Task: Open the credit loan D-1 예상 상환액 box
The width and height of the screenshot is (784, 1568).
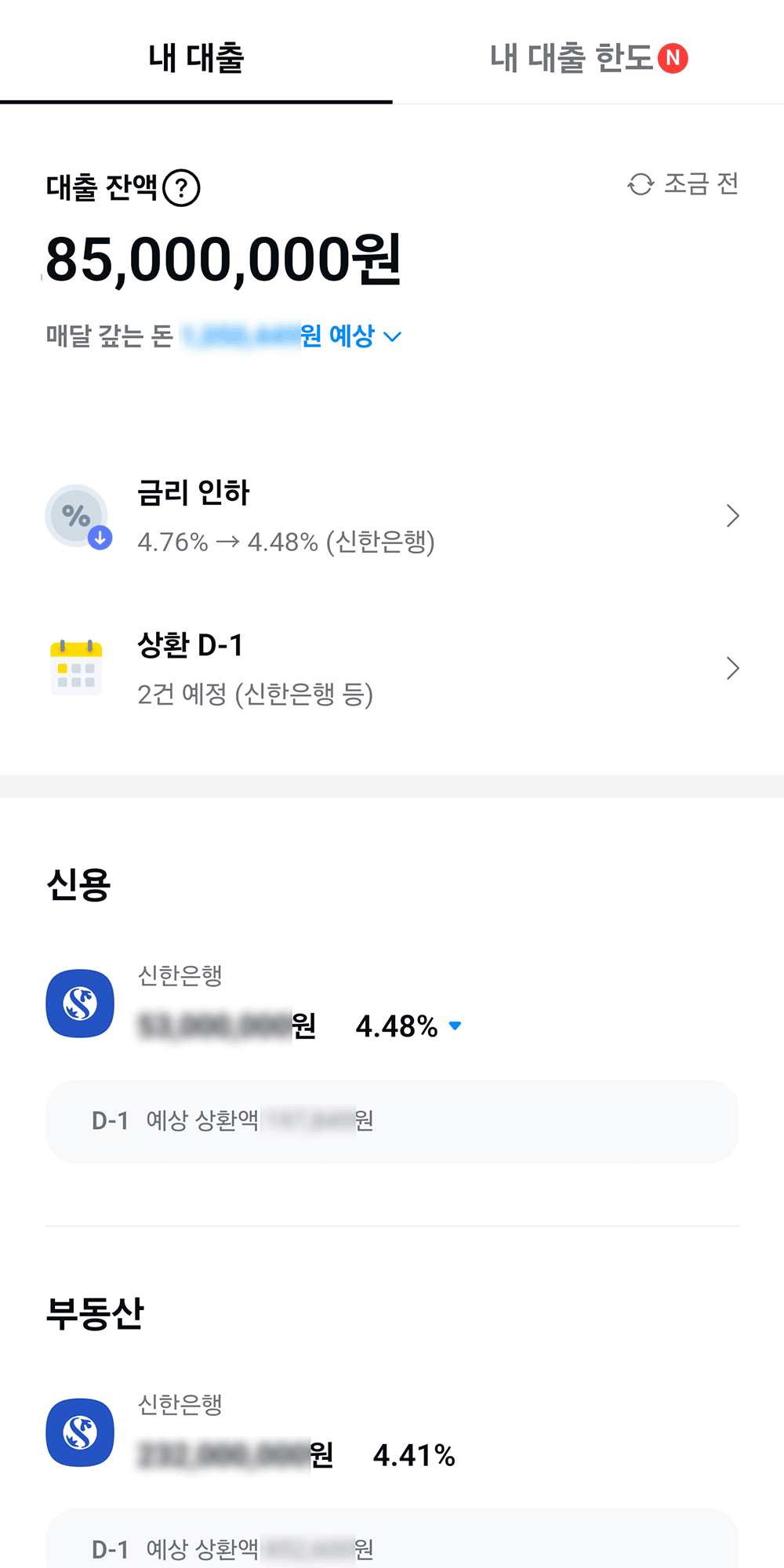Action: [x=392, y=1121]
